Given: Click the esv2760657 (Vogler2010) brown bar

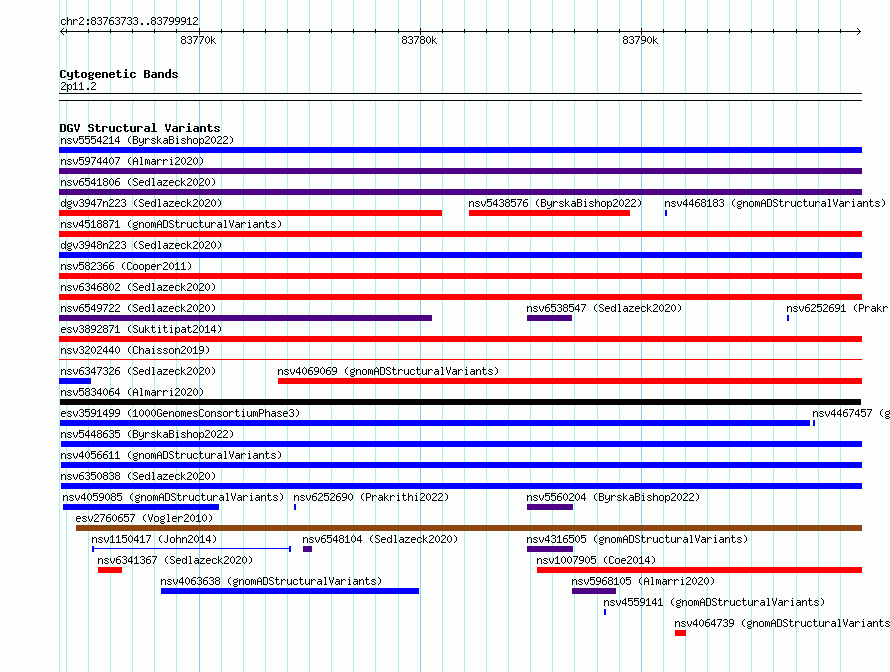Looking at the screenshot, I should click(x=469, y=528).
